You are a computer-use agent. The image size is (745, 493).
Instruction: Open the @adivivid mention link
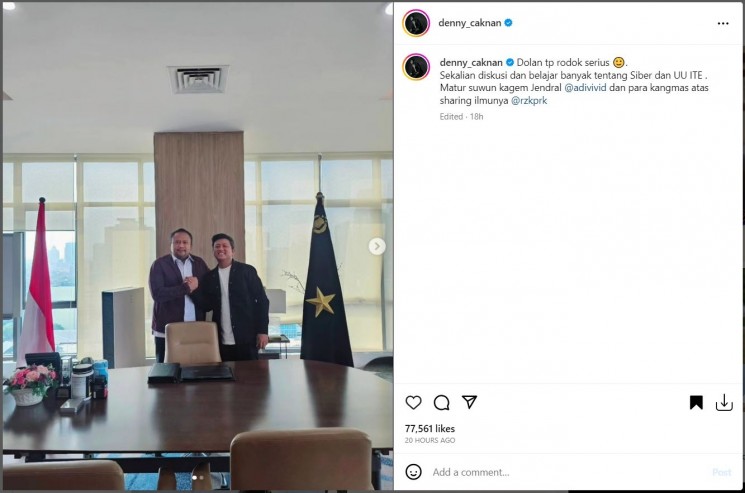click(x=585, y=87)
